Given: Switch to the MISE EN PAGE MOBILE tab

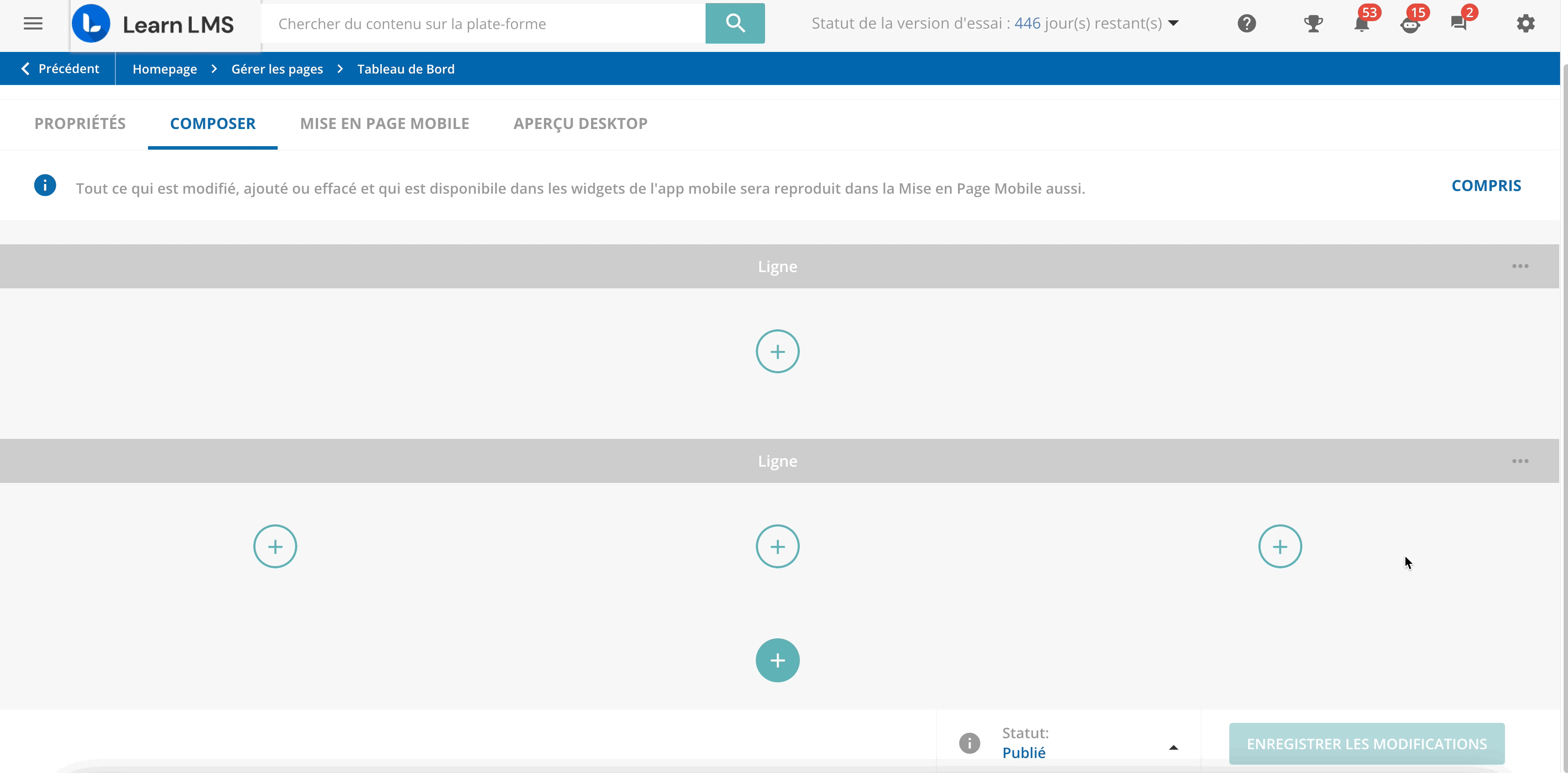Looking at the screenshot, I should point(385,123).
